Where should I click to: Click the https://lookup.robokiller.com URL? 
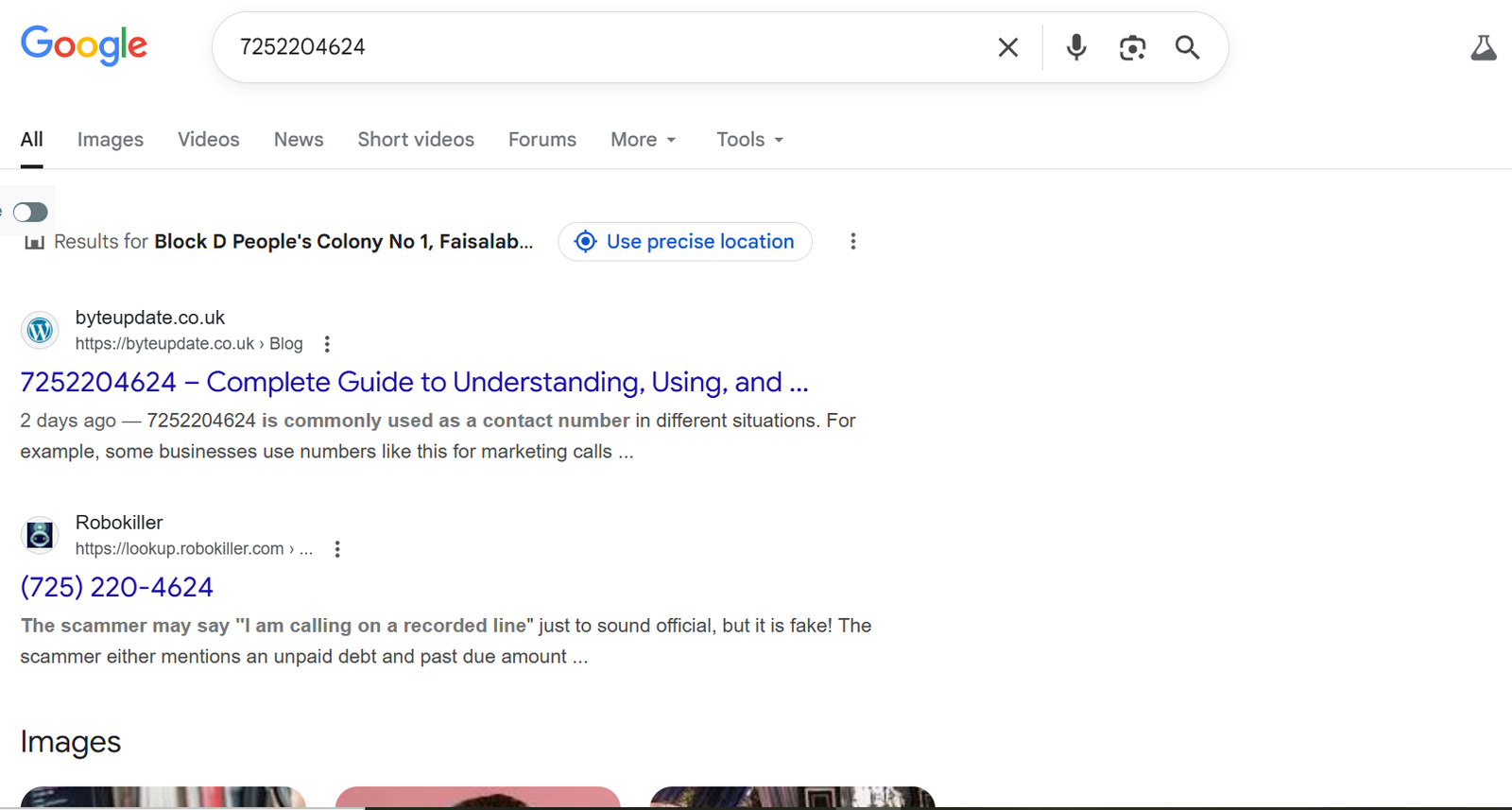tap(194, 549)
